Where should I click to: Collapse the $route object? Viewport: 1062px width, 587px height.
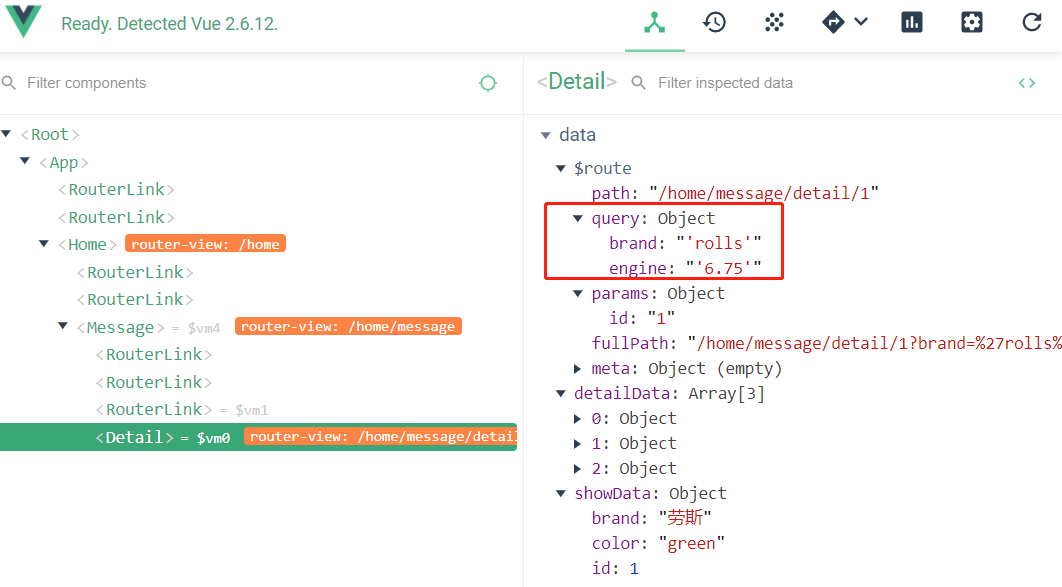tap(561, 168)
